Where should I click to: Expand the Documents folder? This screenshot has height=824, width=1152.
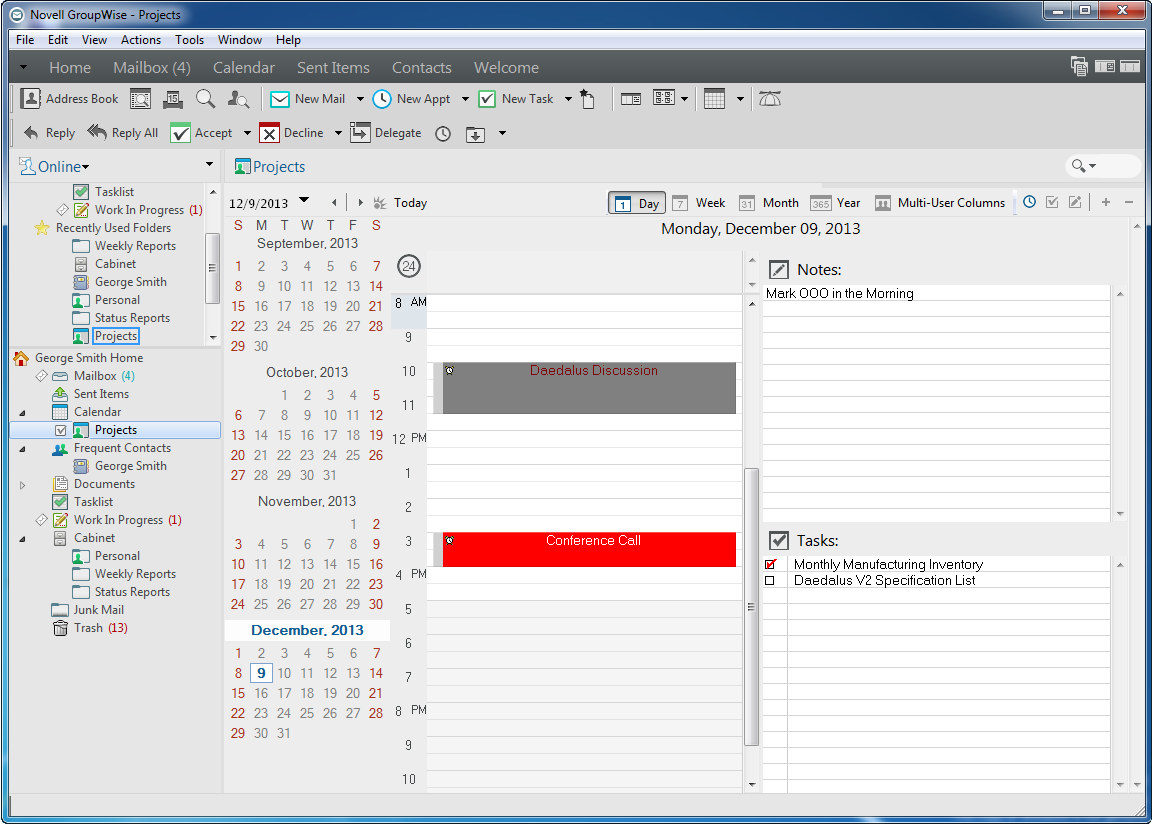coord(22,485)
